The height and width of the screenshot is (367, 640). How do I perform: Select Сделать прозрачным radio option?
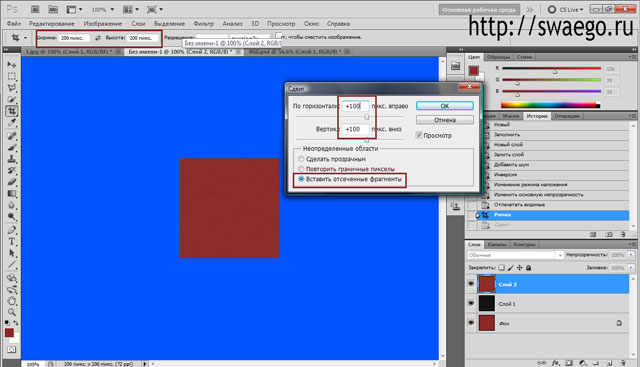(x=301, y=159)
